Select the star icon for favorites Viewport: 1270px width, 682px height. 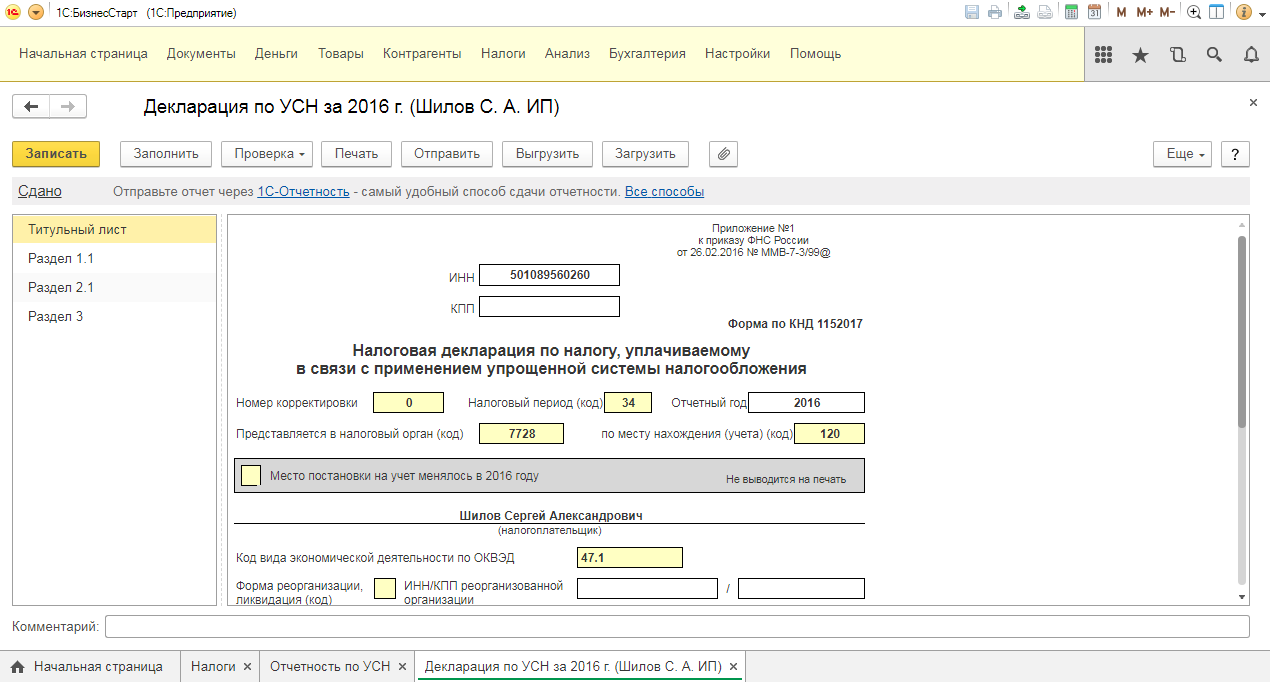coord(1140,55)
